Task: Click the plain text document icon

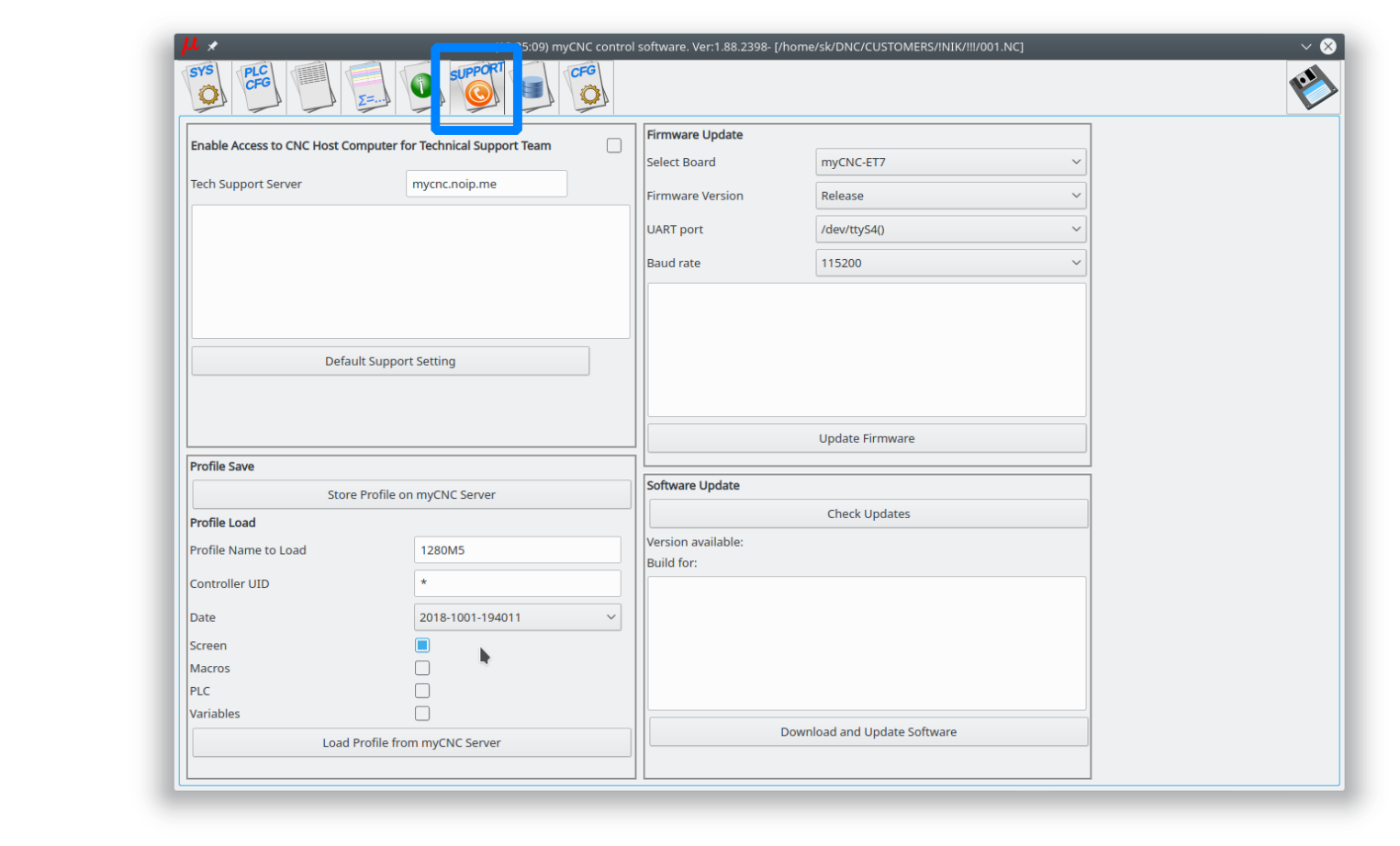Action: [x=313, y=87]
